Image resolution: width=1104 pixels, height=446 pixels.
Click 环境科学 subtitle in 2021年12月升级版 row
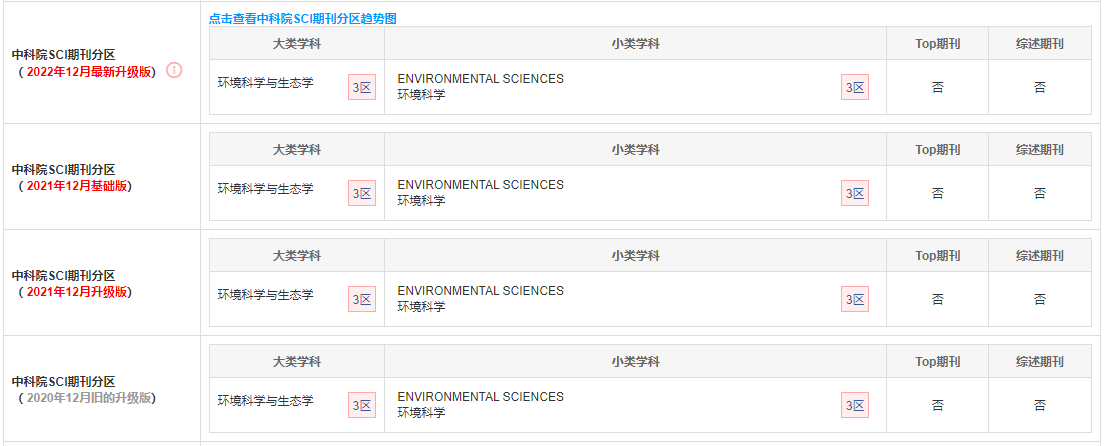[x=421, y=307]
